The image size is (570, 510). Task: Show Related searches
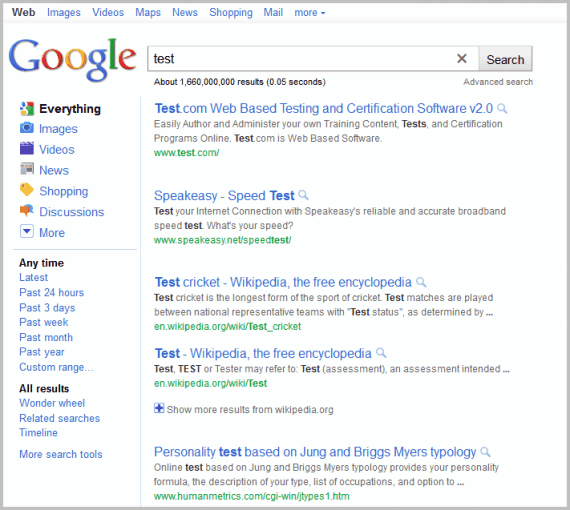59,418
